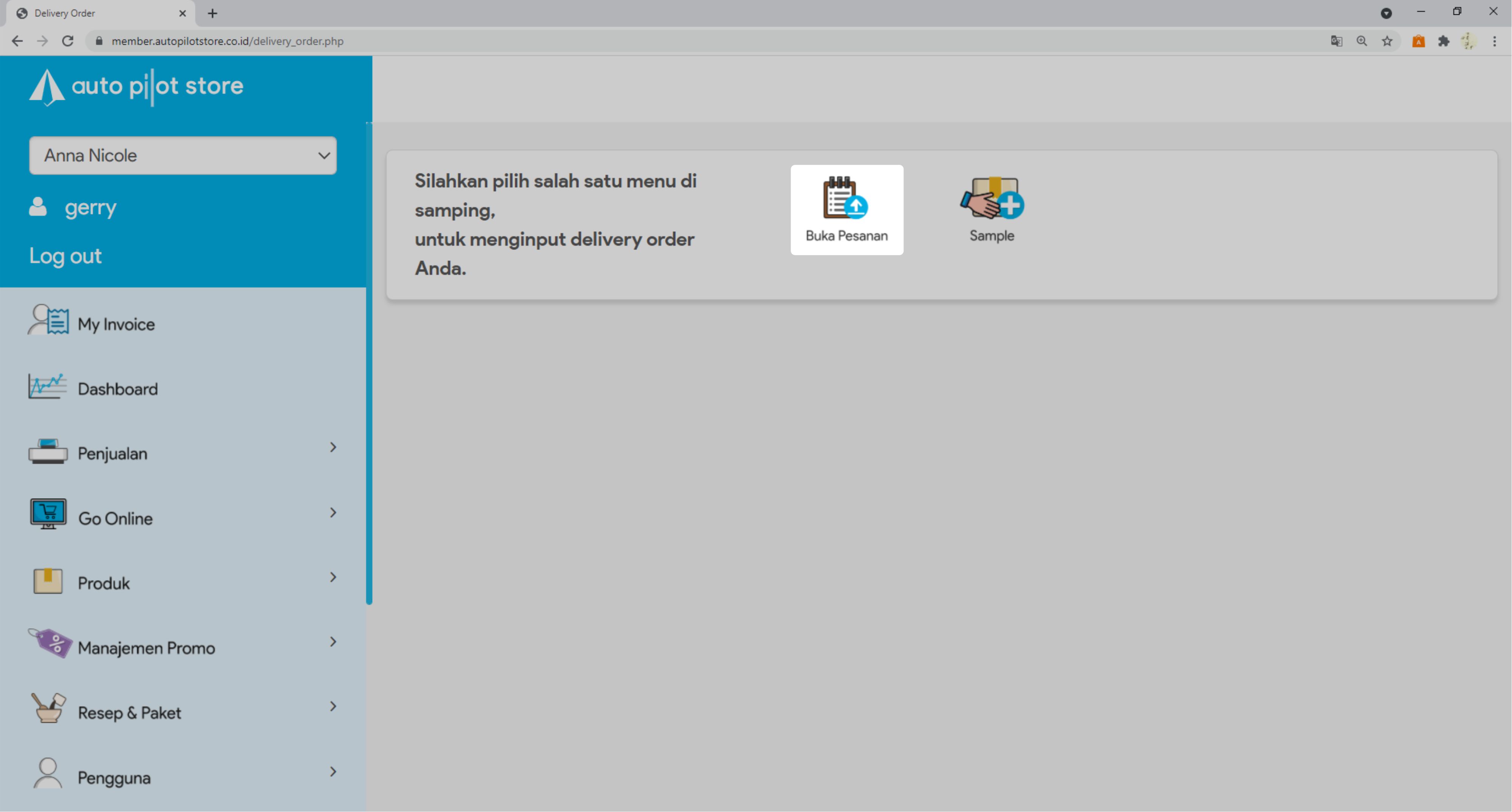This screenshot has width=1512, height=812.
Task: Click the Log out link
Action: coord(65,256)
